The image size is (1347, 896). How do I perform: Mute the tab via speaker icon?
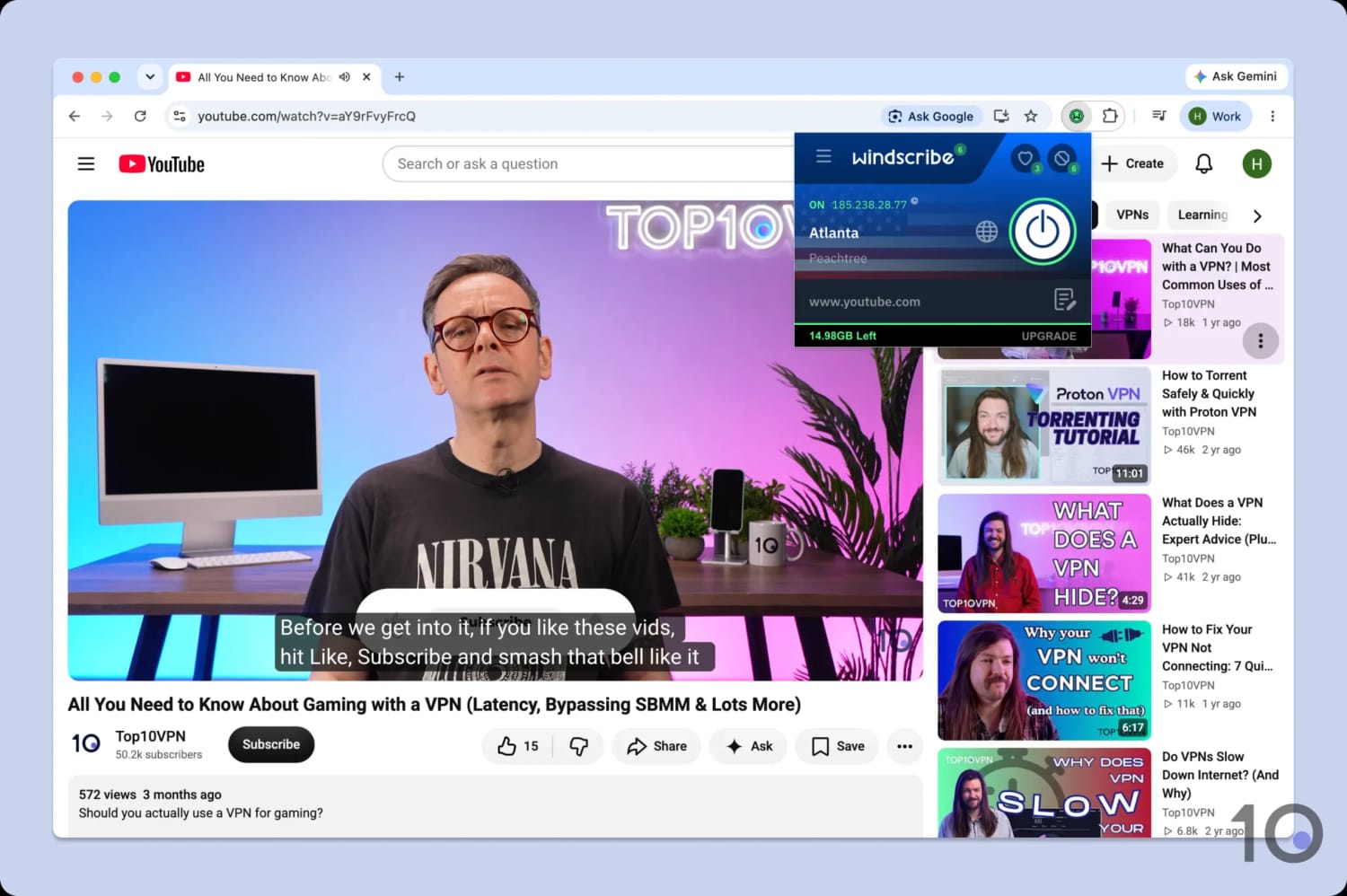[x=345, y=77]
